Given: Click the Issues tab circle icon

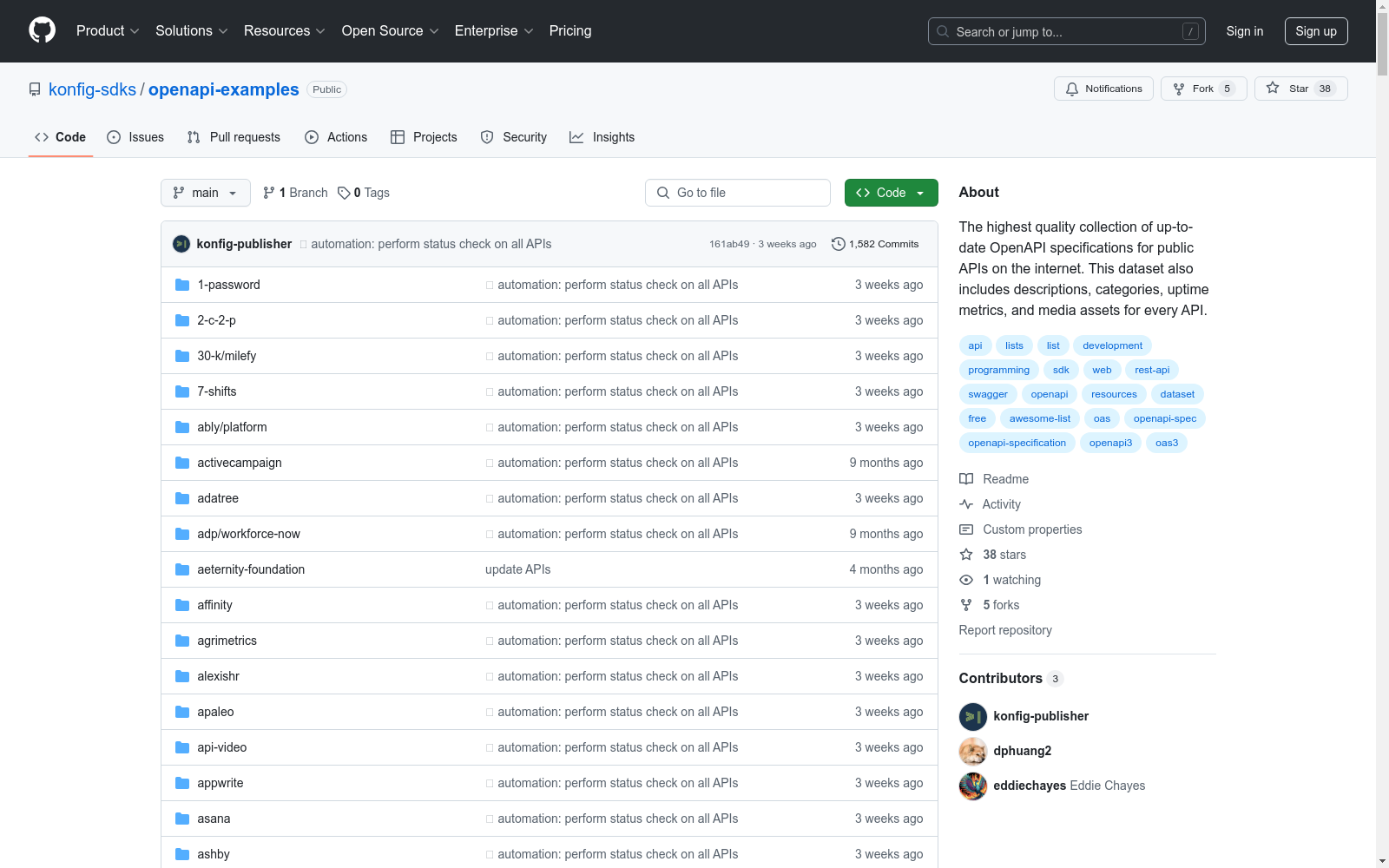Looking at the screenshot, I should [x=114, y=137].
